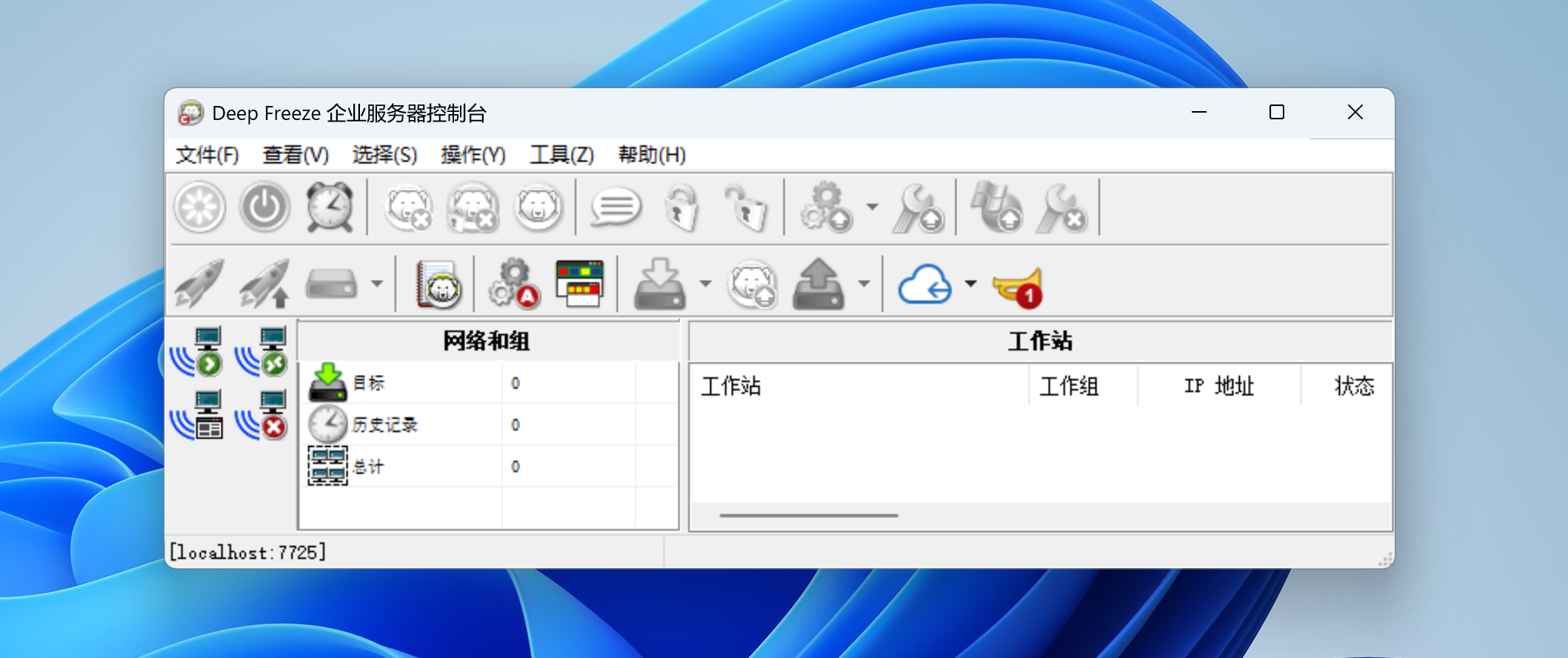This screenshot has width=1568, height=658.
Task: Click the notebook with bear log icon
Action: pos(438,283)
